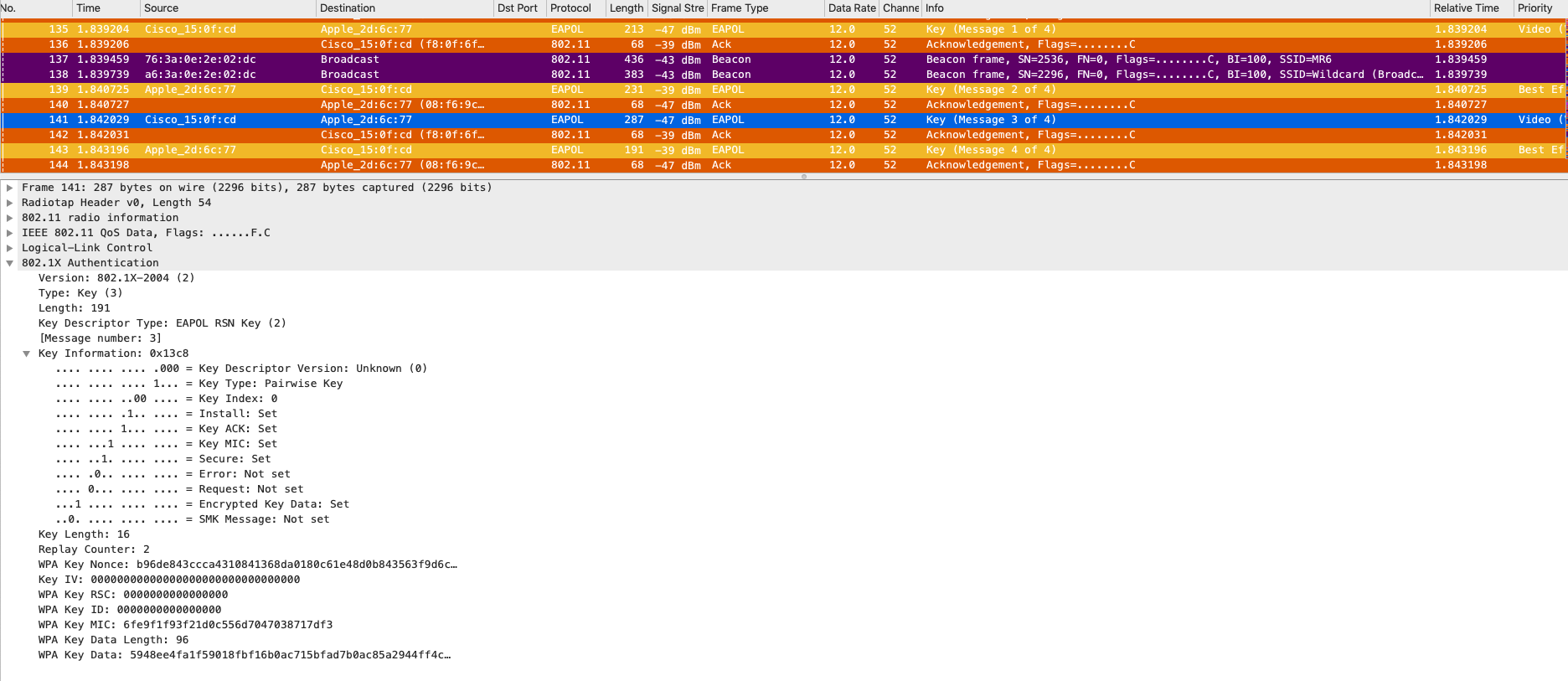Screen dimensions: 1568x681
Task: Select the WPA Key MIC field
Action: 185,625
